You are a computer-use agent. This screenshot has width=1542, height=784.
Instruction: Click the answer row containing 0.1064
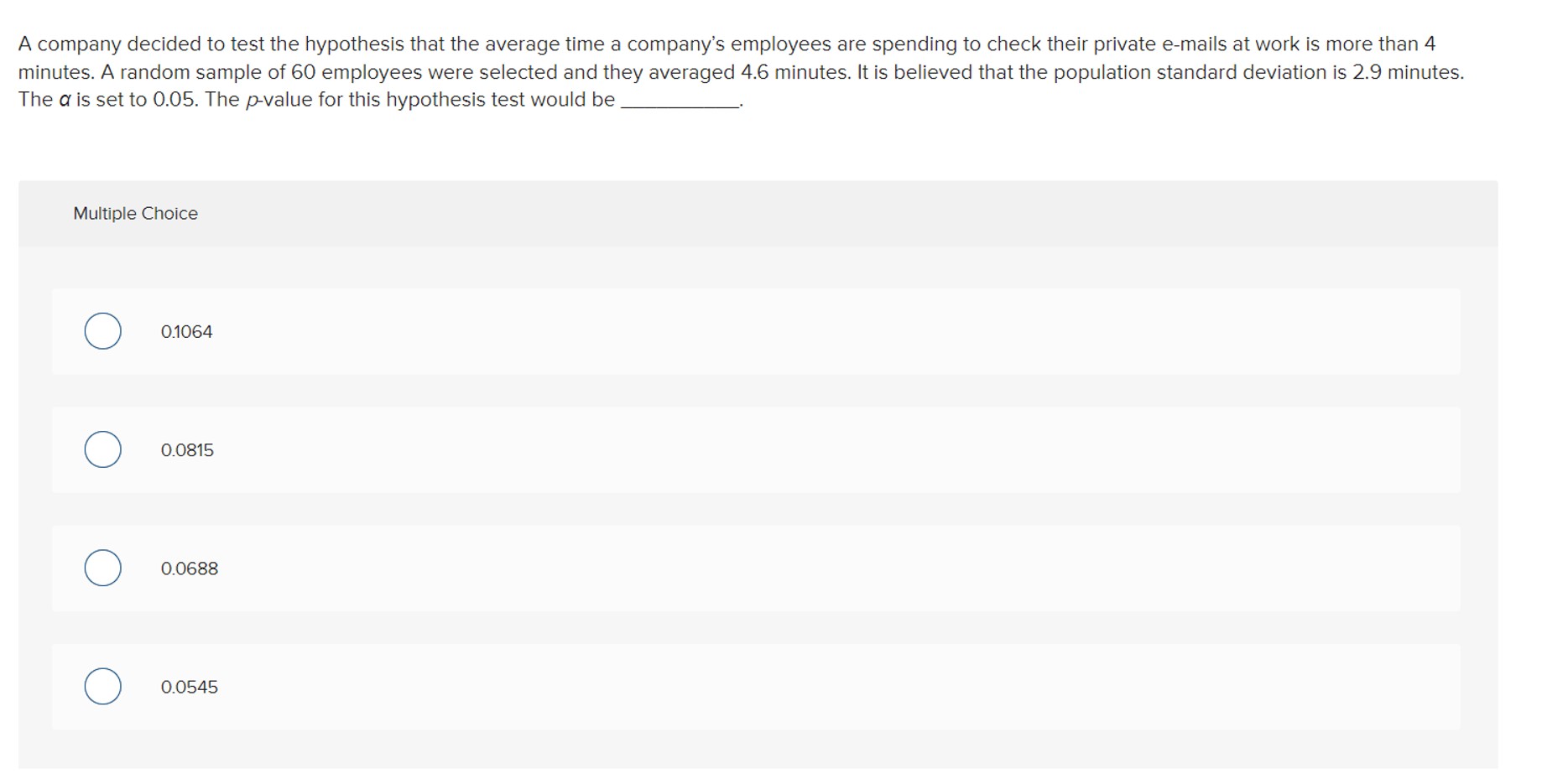click(x=755, y=332)
